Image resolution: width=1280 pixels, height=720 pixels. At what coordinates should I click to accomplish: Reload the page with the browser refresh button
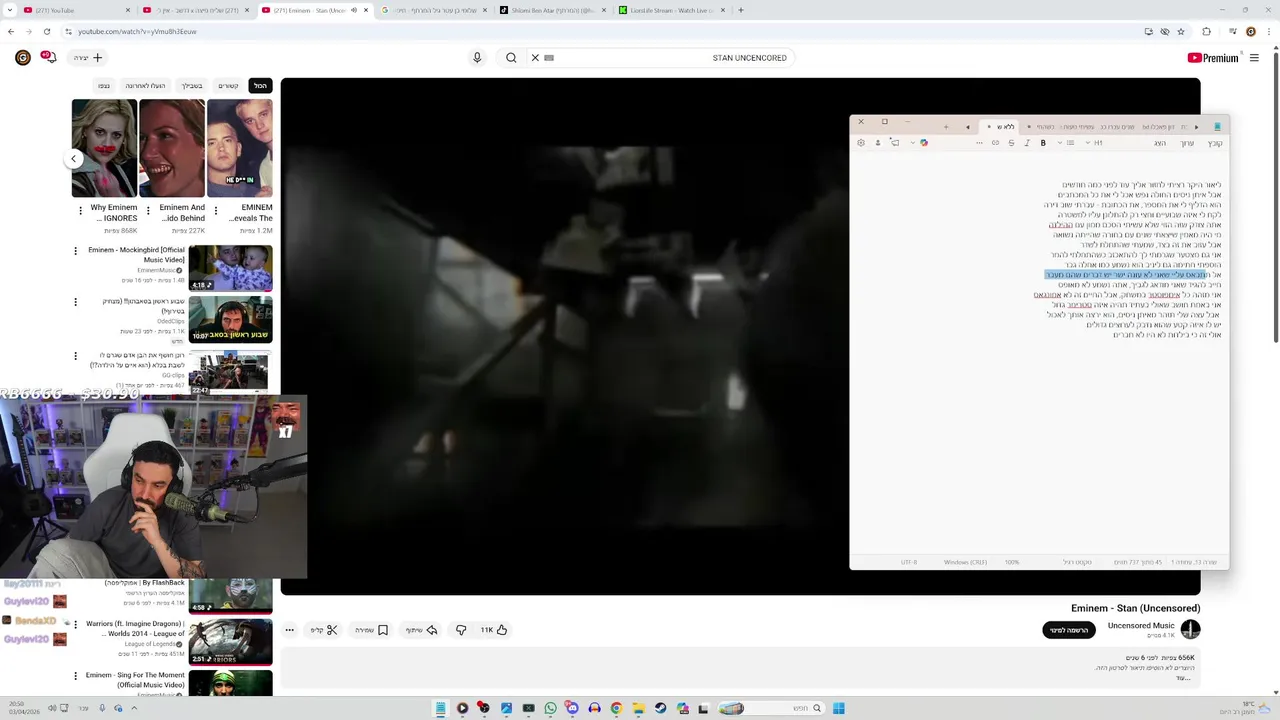(46, 31)
